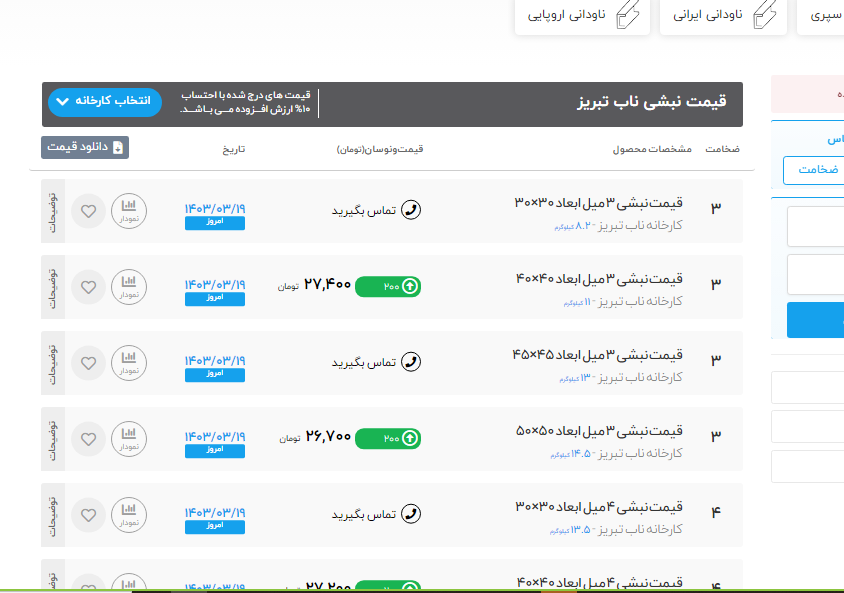Click first empty input field in right sidebar
The height and width of the screenshot is (593, 844).
816,227
